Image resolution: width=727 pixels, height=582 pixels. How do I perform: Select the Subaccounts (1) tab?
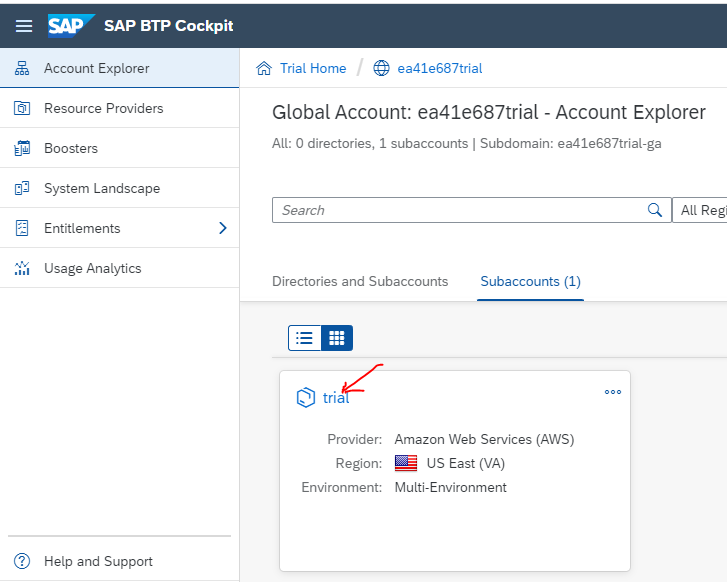click(x=530, y=281)
